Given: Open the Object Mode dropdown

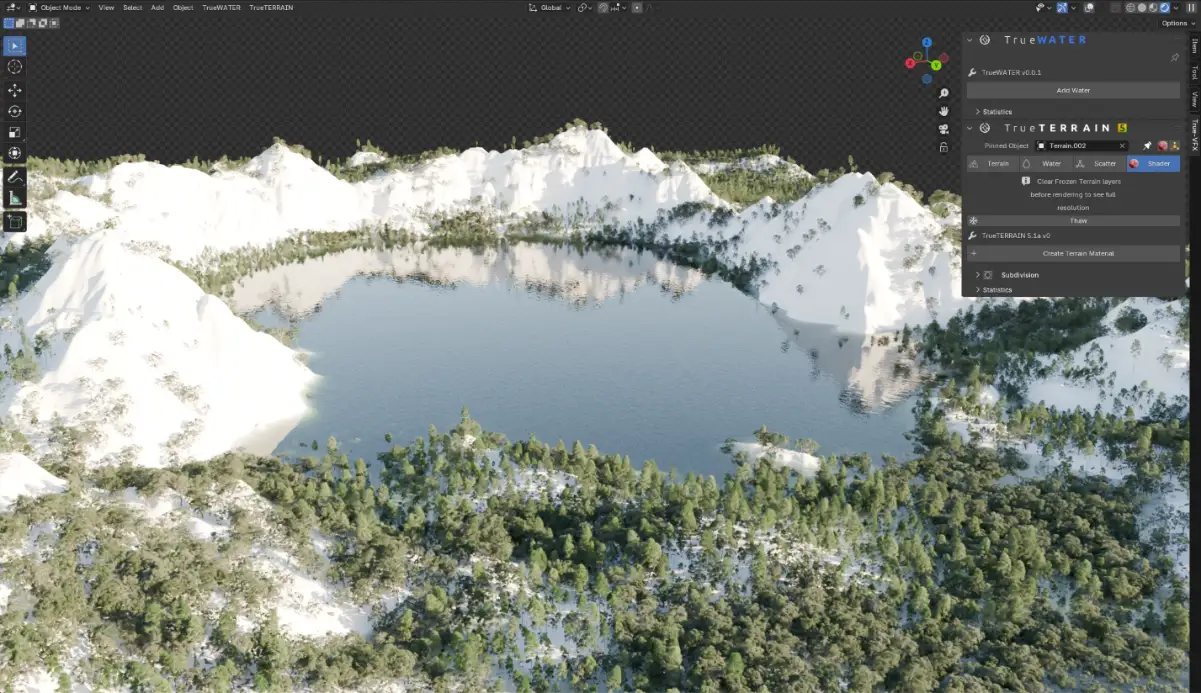Looking at the screenshot, I should [59, 7].
